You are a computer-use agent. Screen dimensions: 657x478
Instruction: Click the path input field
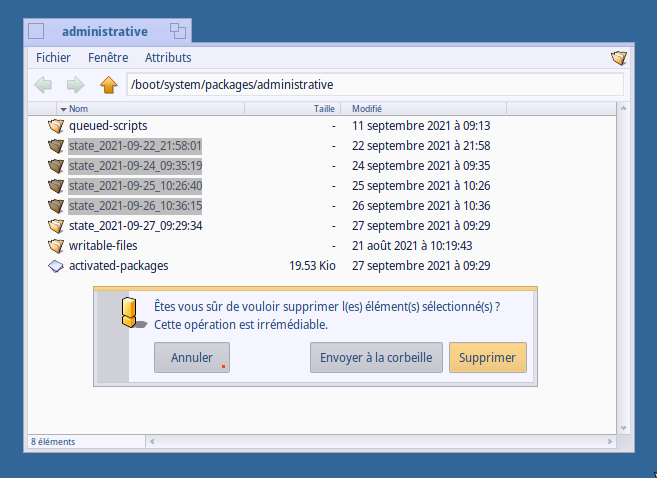click(x=375, y=85)
